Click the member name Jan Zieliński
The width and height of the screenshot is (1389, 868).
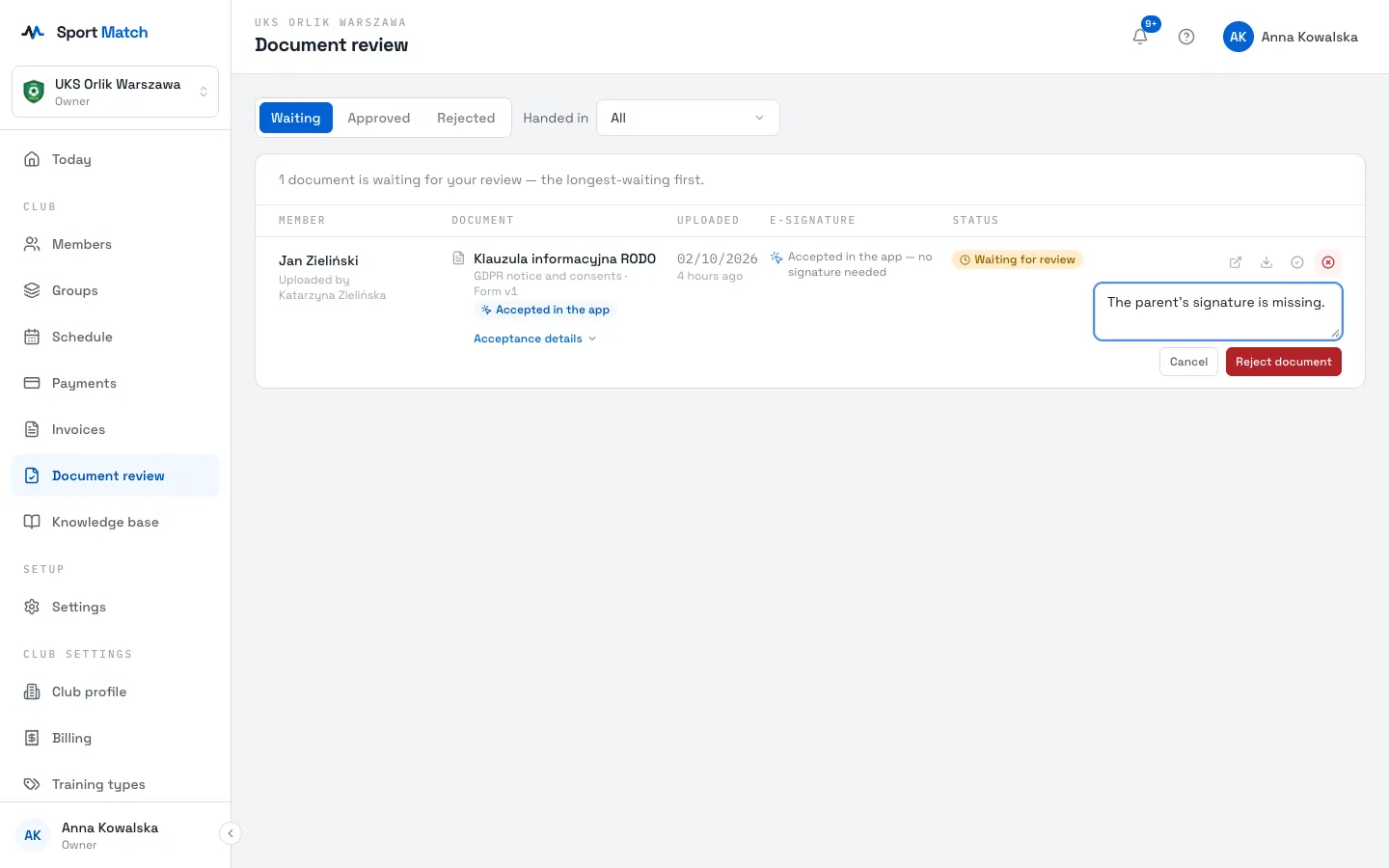click(318, 260)
